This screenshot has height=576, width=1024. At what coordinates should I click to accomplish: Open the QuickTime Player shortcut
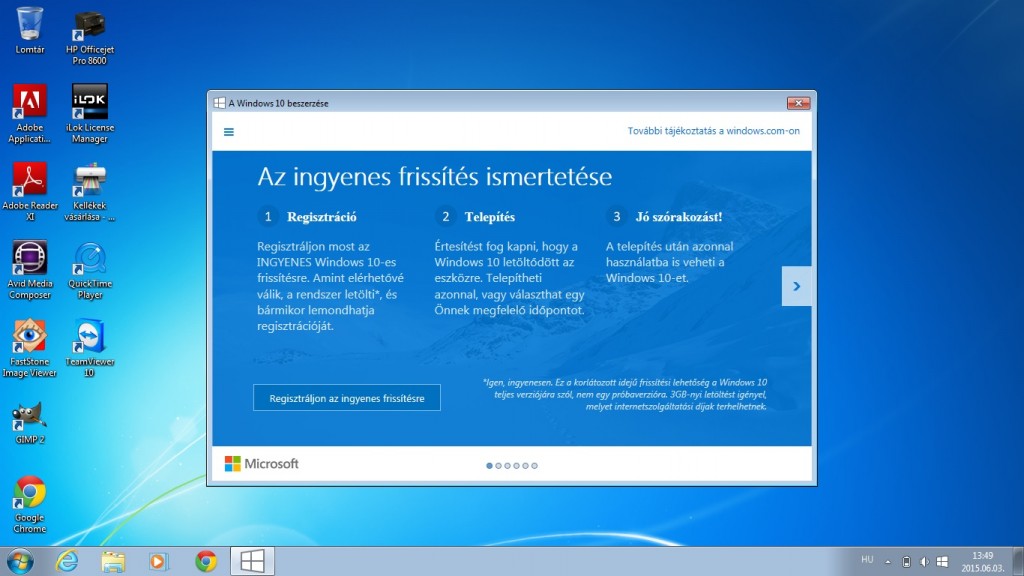pos(90,257)
